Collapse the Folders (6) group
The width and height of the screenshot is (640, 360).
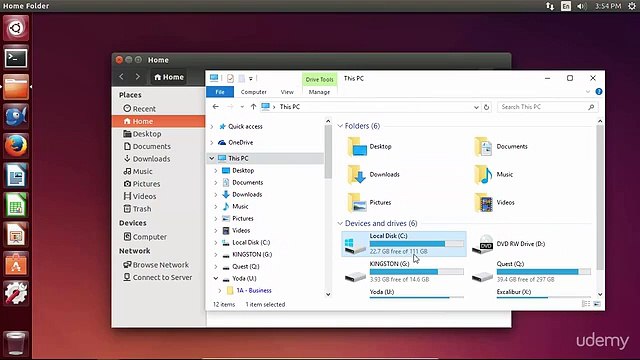(340, 126)
